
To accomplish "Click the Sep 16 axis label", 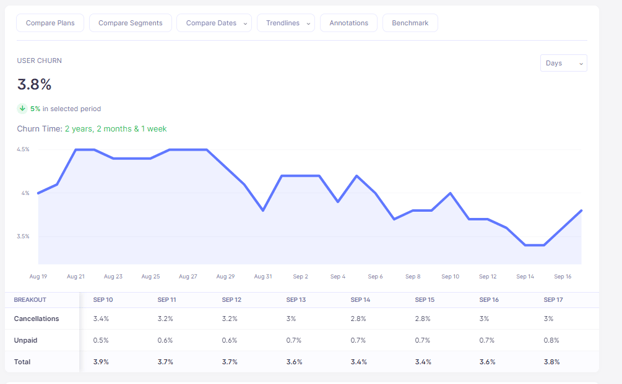I will tap(562, 276).
